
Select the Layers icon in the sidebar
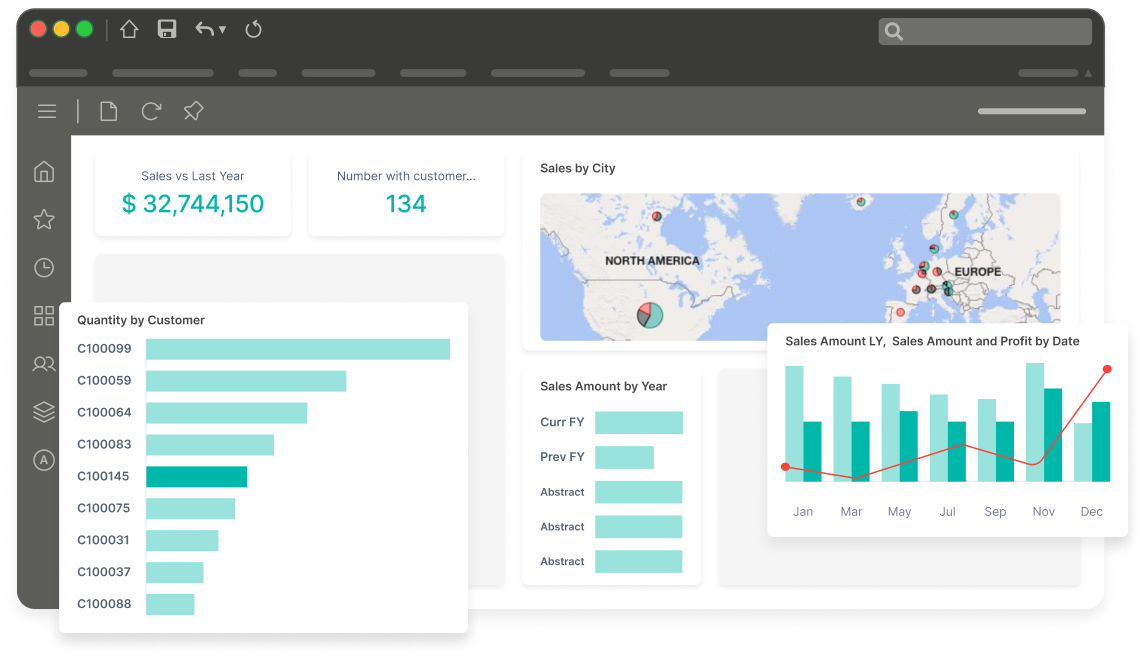tap(44, 412)
